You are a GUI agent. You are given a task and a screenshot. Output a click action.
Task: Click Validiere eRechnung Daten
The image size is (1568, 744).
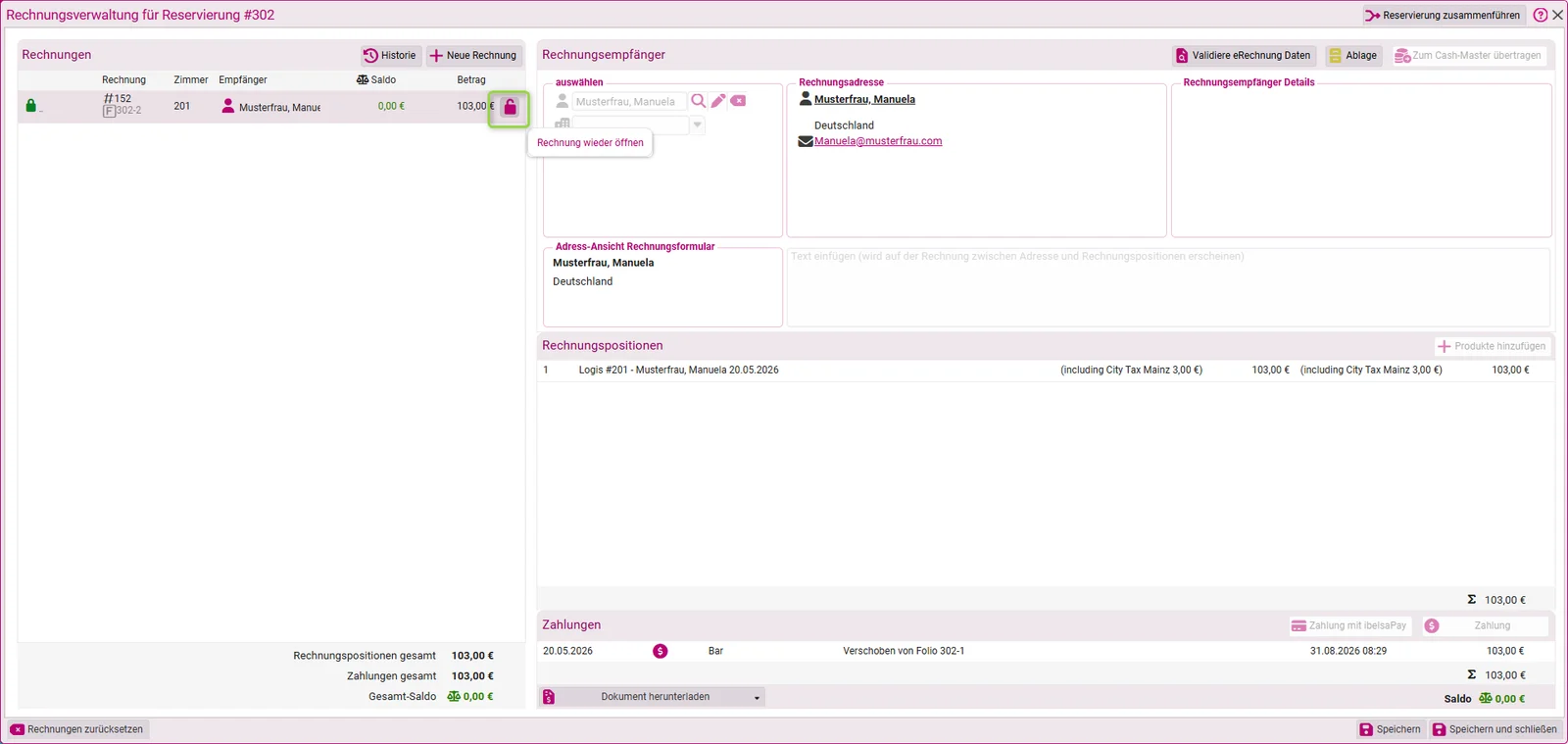pos(1245,56)
